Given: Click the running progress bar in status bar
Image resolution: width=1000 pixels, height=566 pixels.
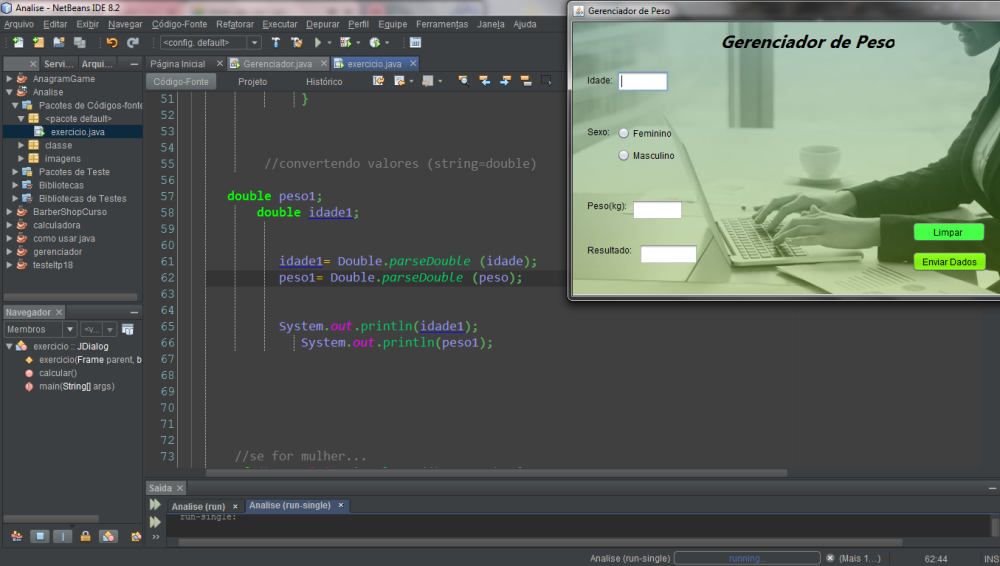Looking at the screenshot, I should (x=747, y=558).
